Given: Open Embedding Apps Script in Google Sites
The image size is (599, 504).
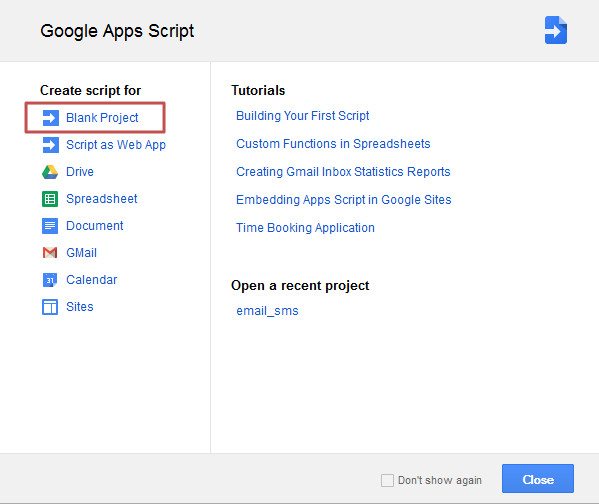Looking at the screenshot, I should pos(343,199).
